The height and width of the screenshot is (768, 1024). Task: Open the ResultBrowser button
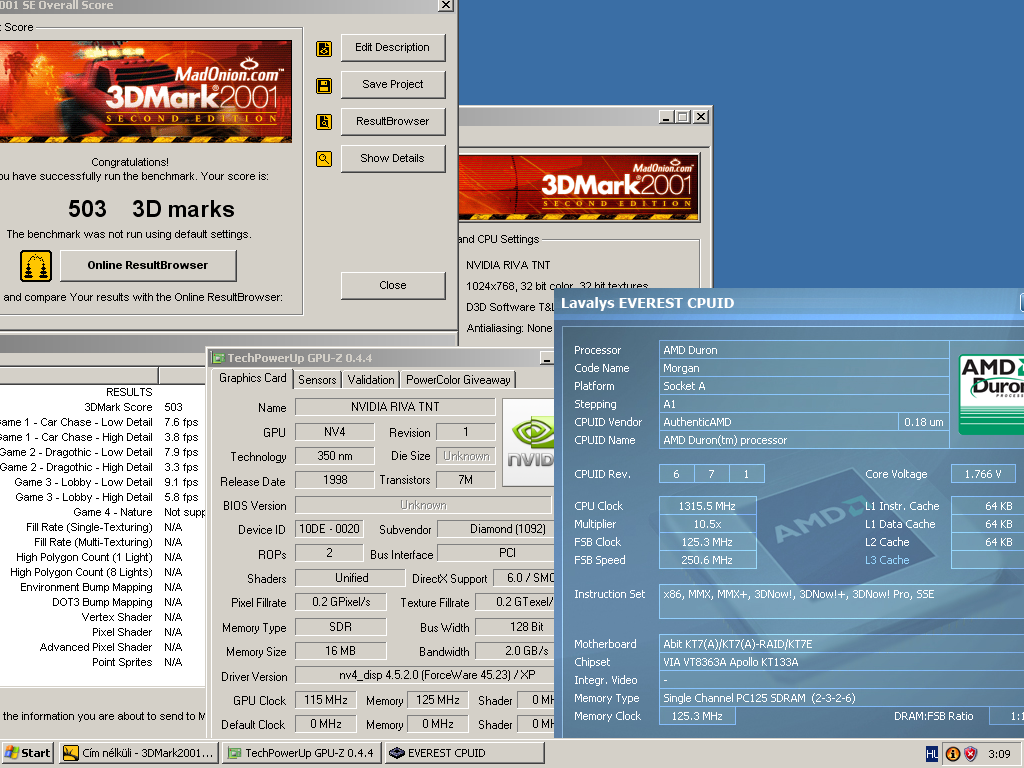(x=392, y=121)
